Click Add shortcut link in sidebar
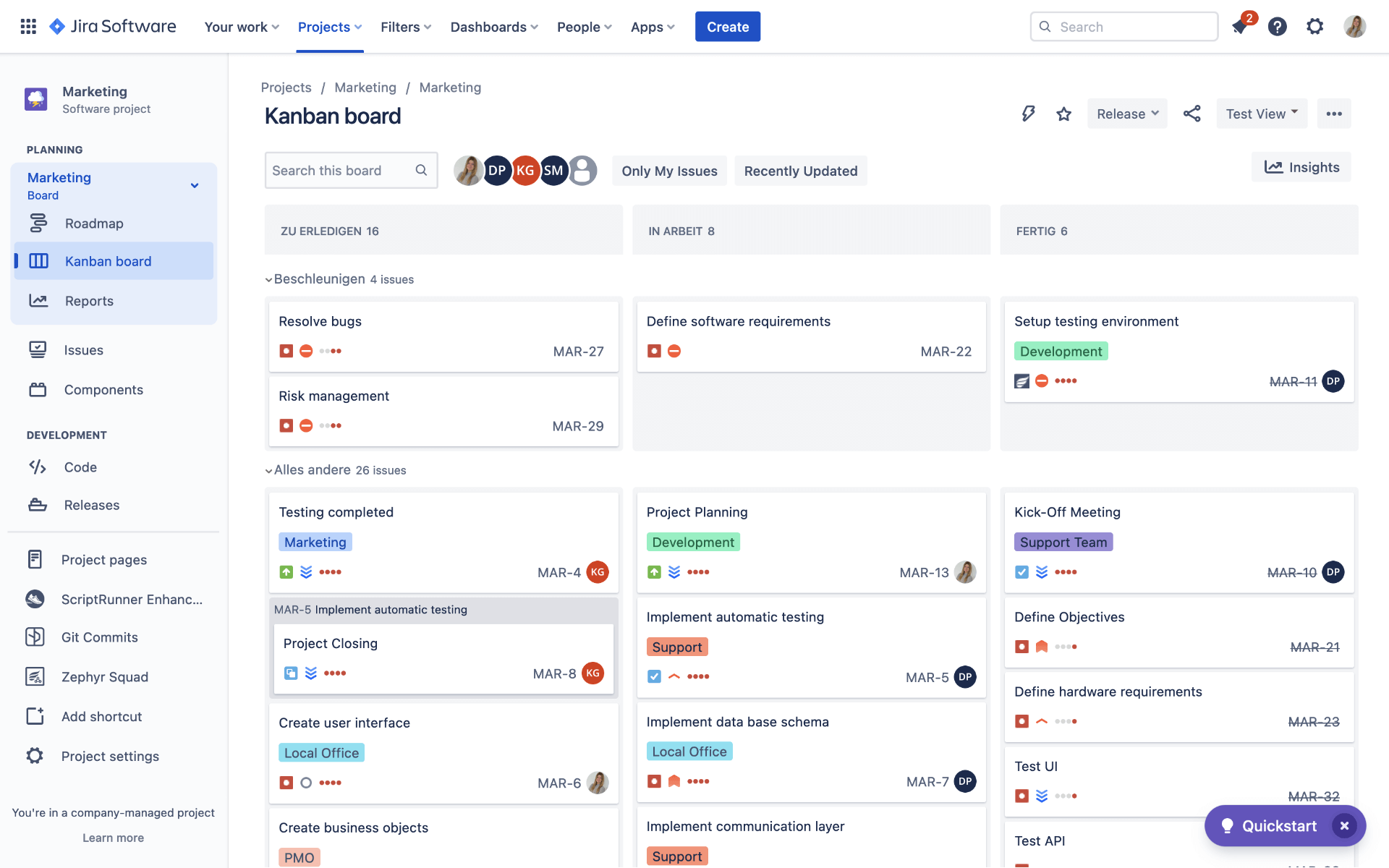The image size is (1389, 868). (101, 716)
